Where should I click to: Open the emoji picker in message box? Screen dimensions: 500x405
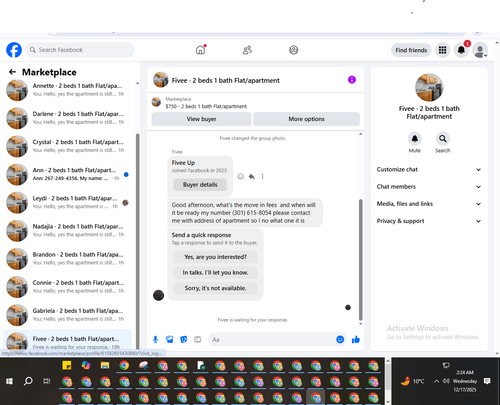[x=340, y=339]
